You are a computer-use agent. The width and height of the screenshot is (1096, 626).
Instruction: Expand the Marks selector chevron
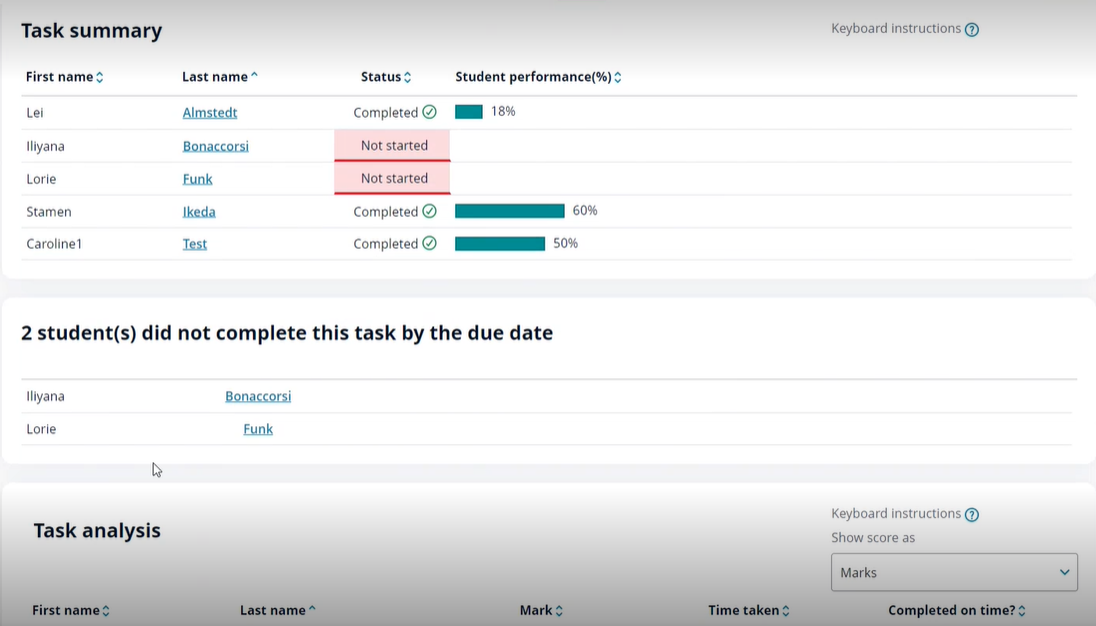click(1064, 572)
